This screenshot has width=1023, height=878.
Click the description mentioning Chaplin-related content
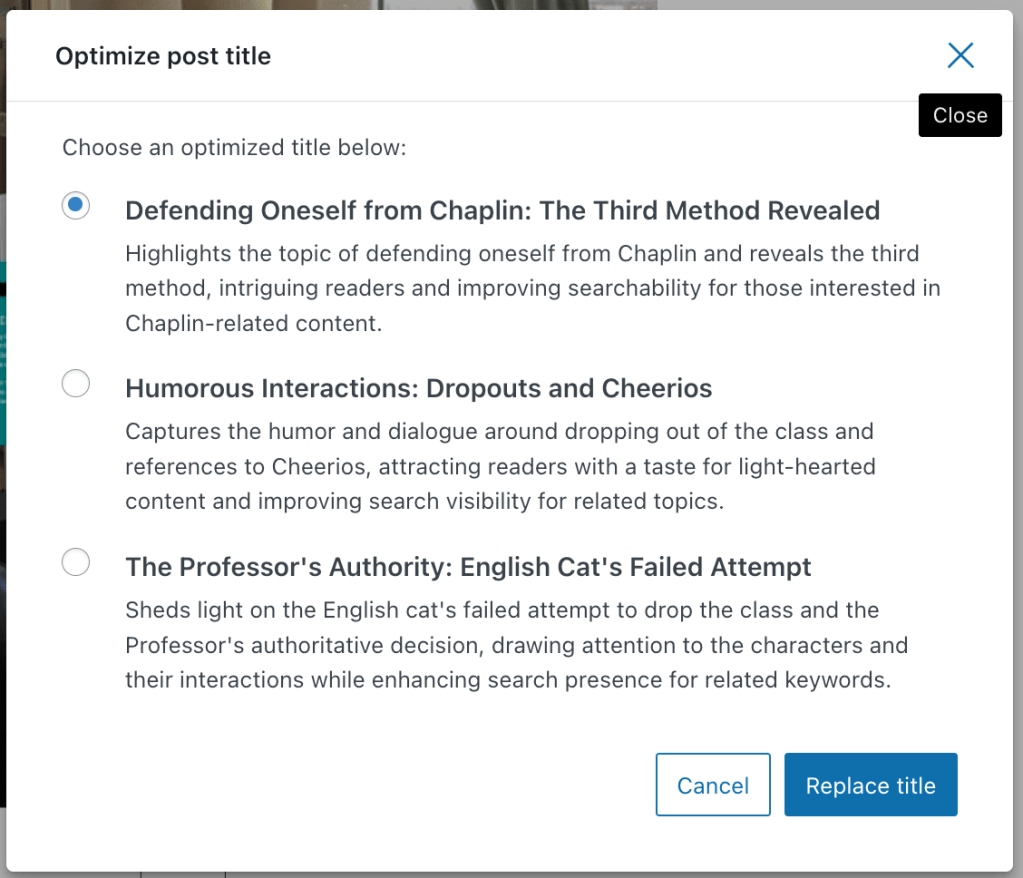click(x=532, y=289)
